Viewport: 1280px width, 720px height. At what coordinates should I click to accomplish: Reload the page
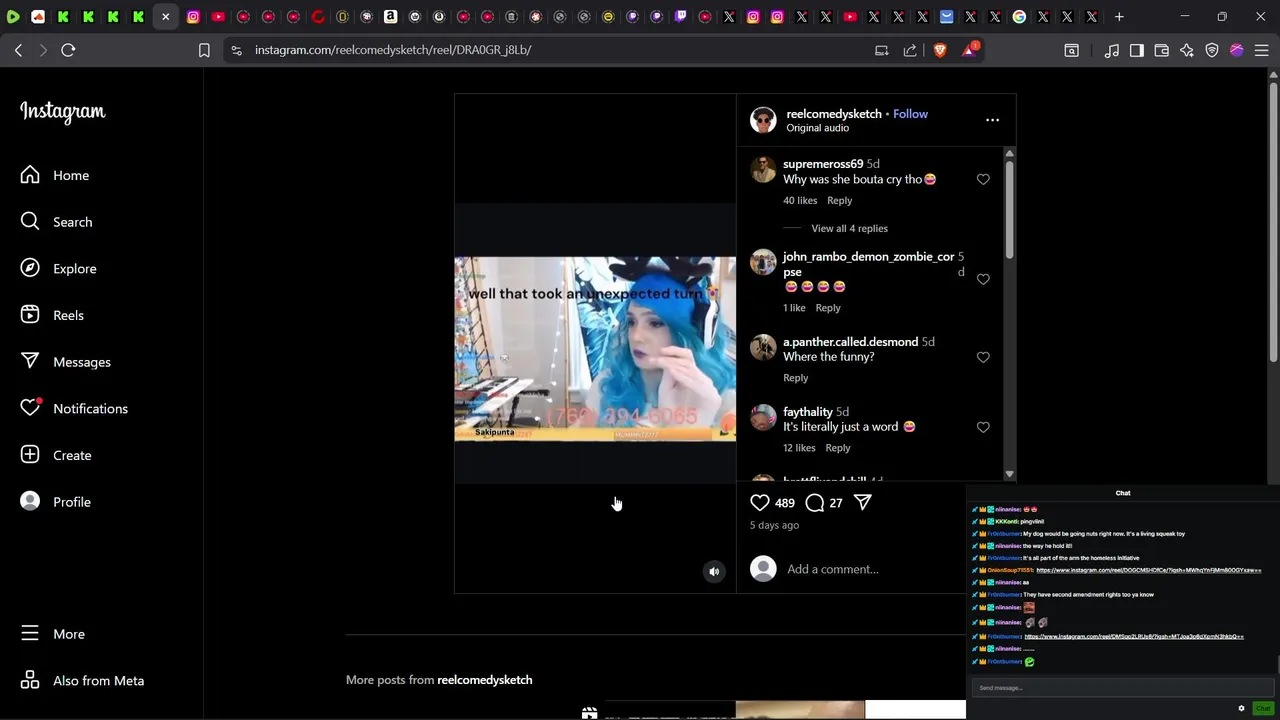tap(68, 50)
